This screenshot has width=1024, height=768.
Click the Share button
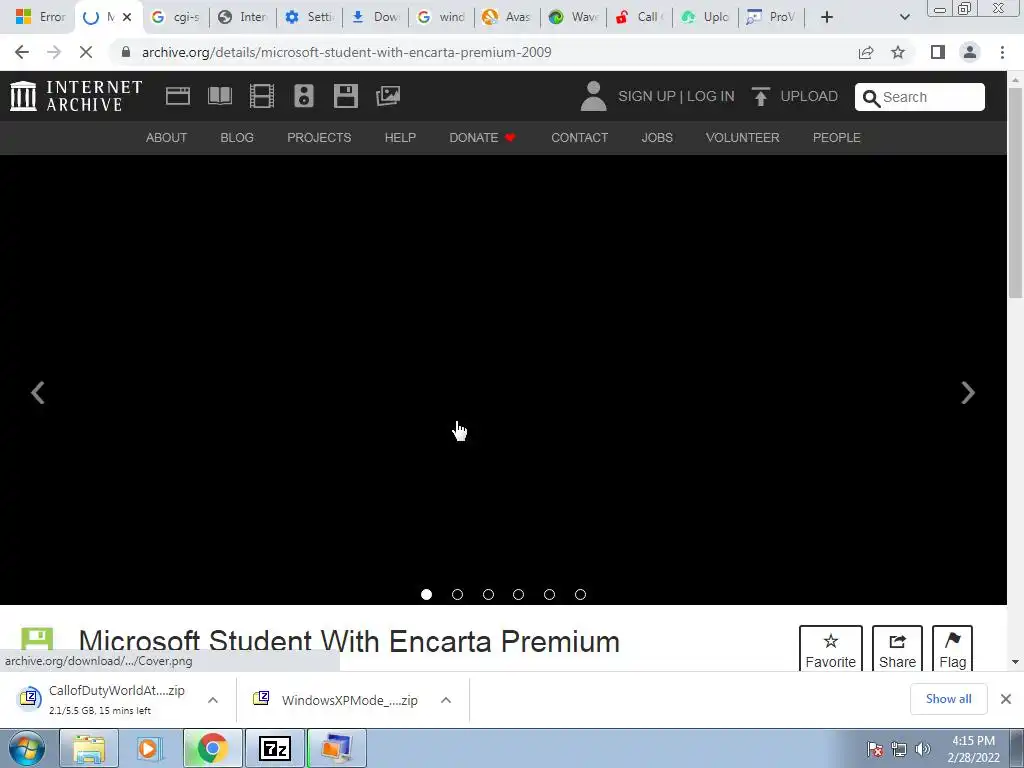pos(897,648)
